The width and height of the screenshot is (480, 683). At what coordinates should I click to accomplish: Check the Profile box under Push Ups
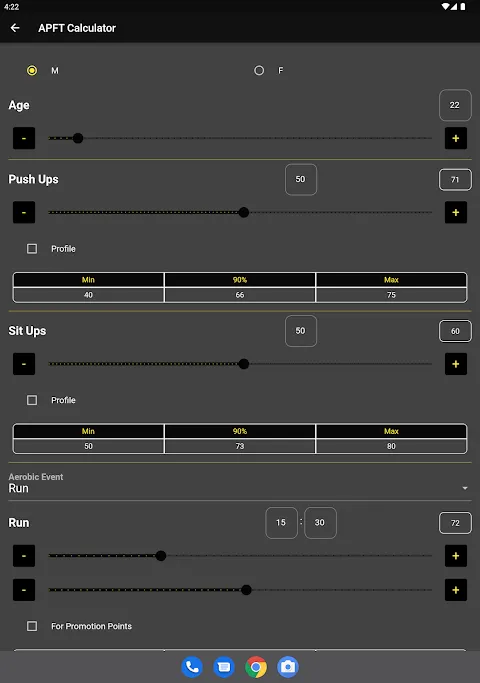point(32,249)
